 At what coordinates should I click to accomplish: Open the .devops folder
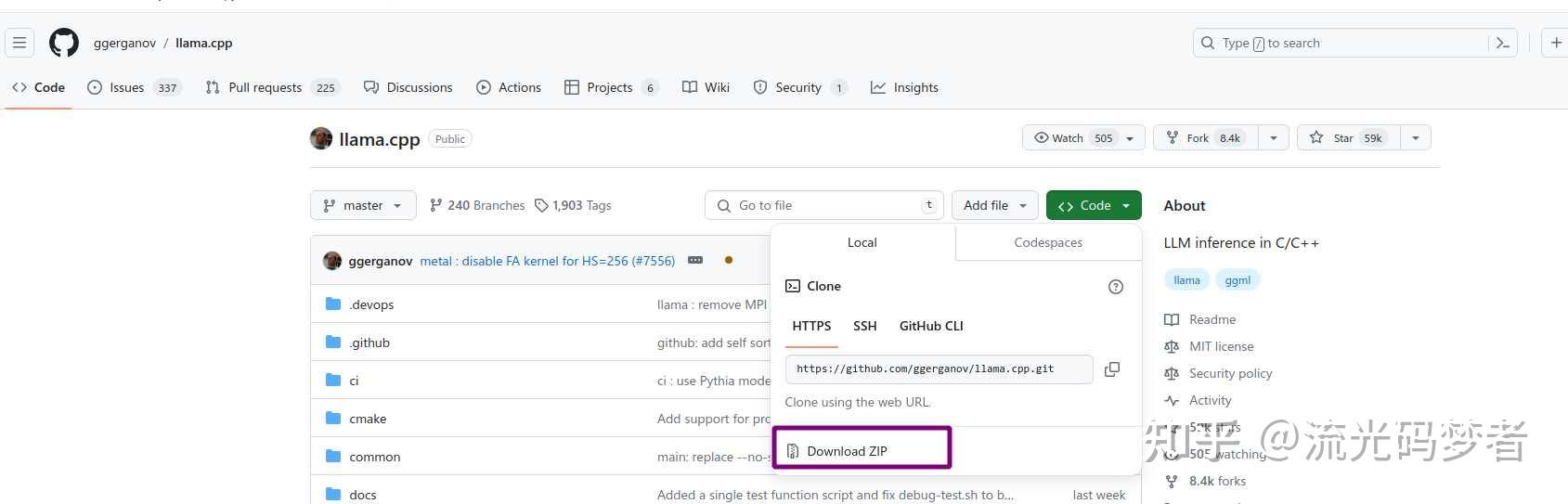click(x=371, y=304)
